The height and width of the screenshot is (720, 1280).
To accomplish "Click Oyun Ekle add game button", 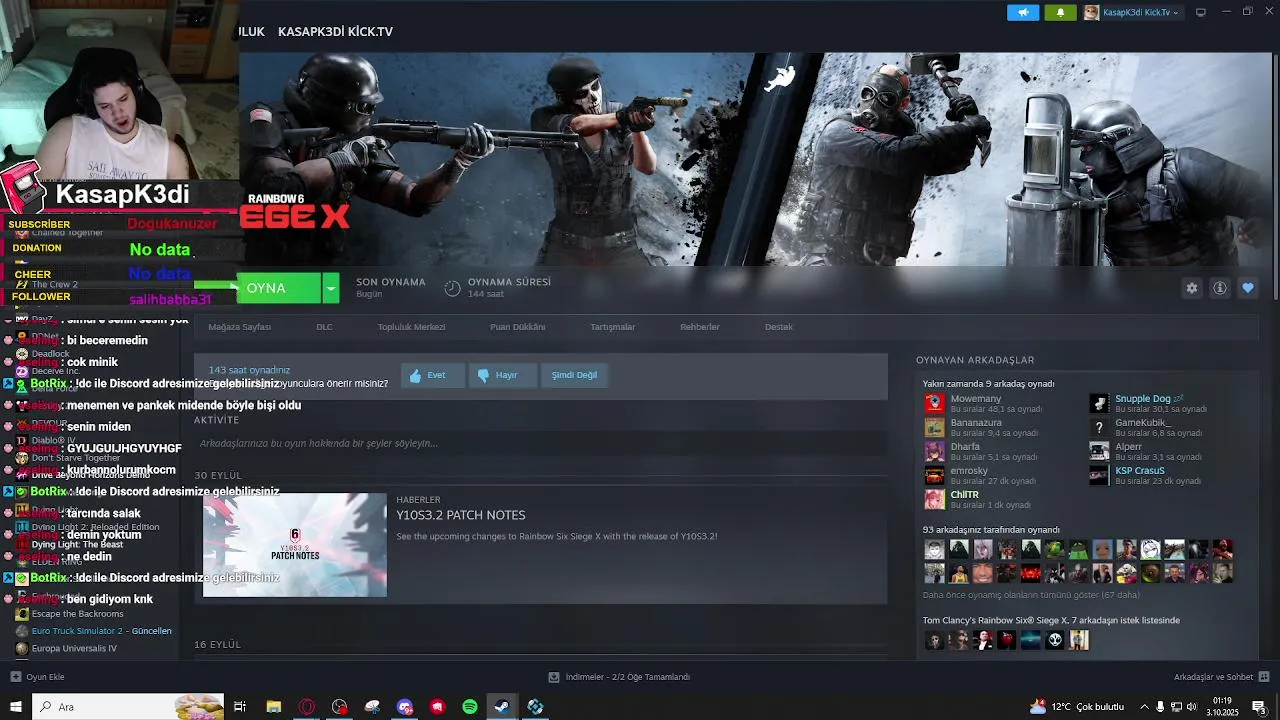I will click(x=37, y=677).
